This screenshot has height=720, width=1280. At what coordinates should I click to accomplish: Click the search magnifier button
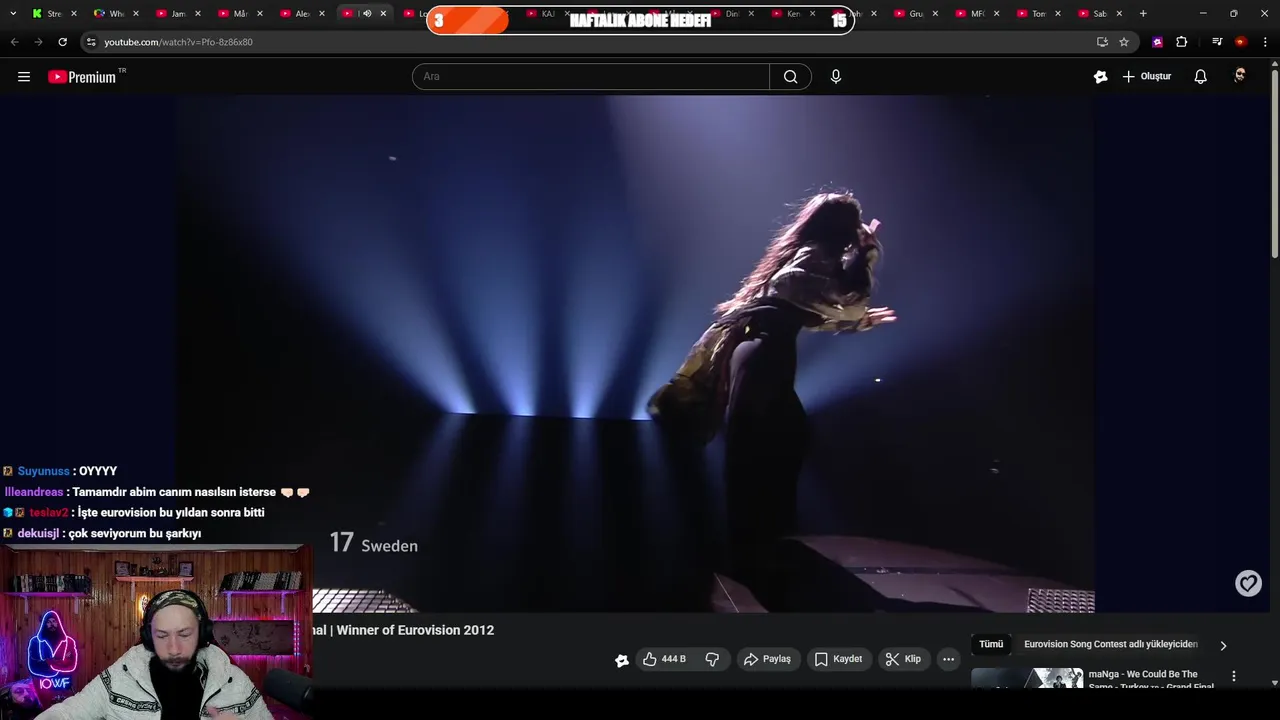tap(790, 77)
